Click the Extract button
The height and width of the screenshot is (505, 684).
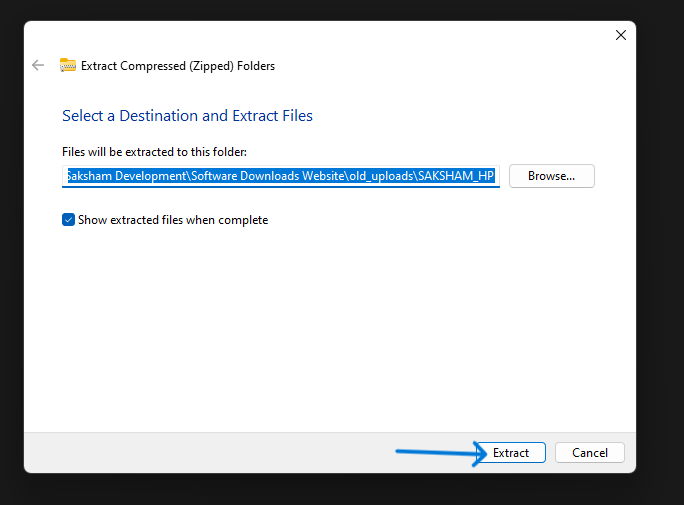510,453
